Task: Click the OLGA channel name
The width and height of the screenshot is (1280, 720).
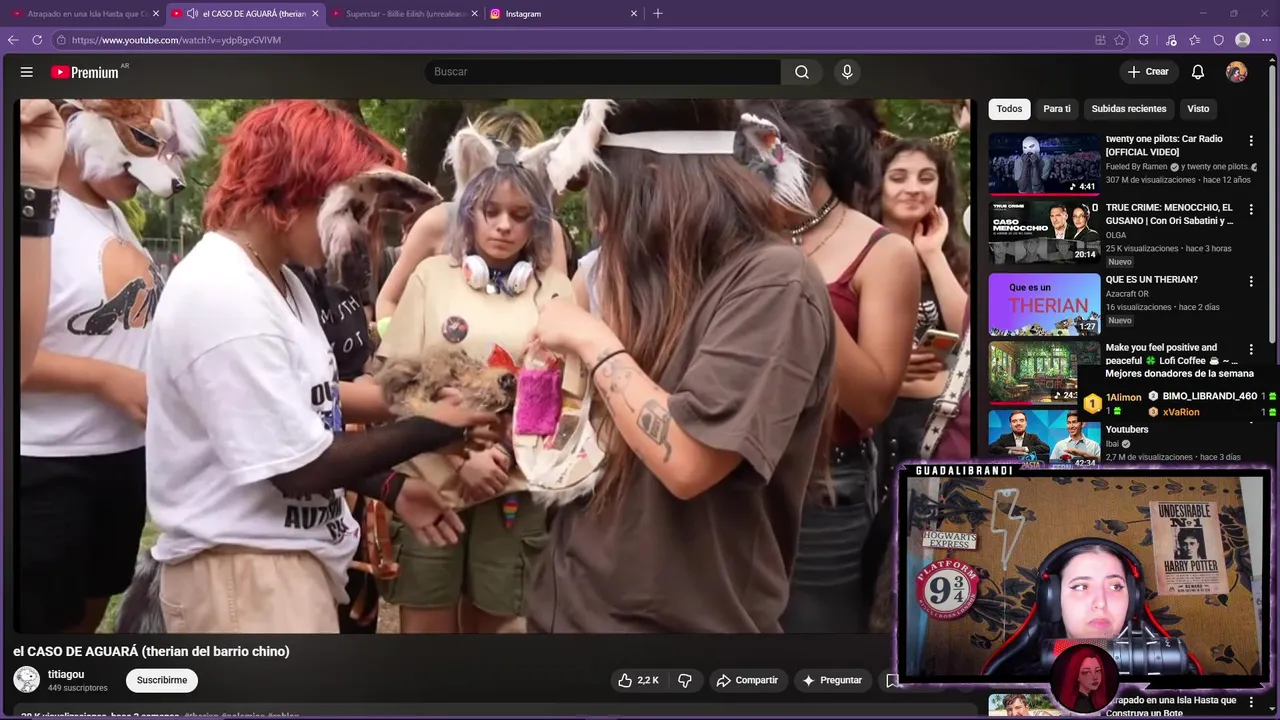Action: click(x=1116, y=235)
